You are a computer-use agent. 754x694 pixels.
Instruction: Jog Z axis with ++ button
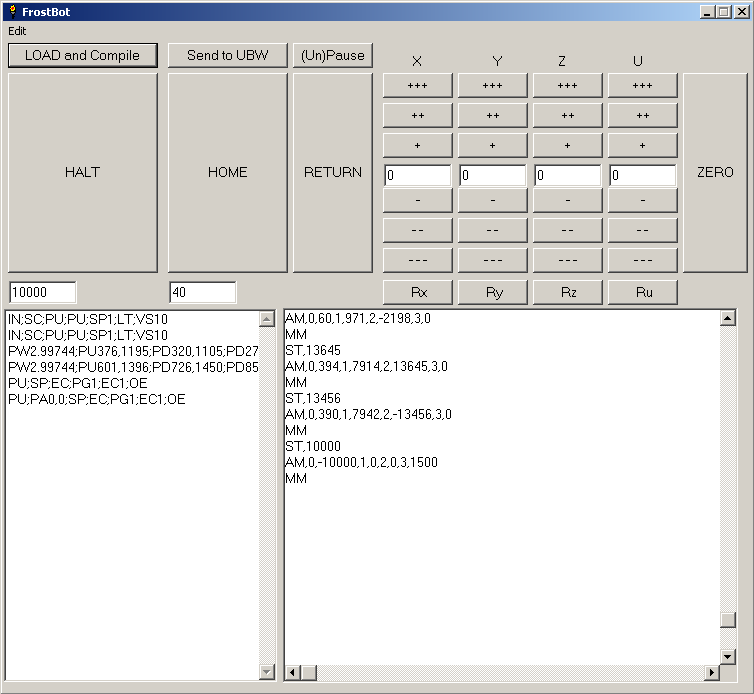[567, 115]
